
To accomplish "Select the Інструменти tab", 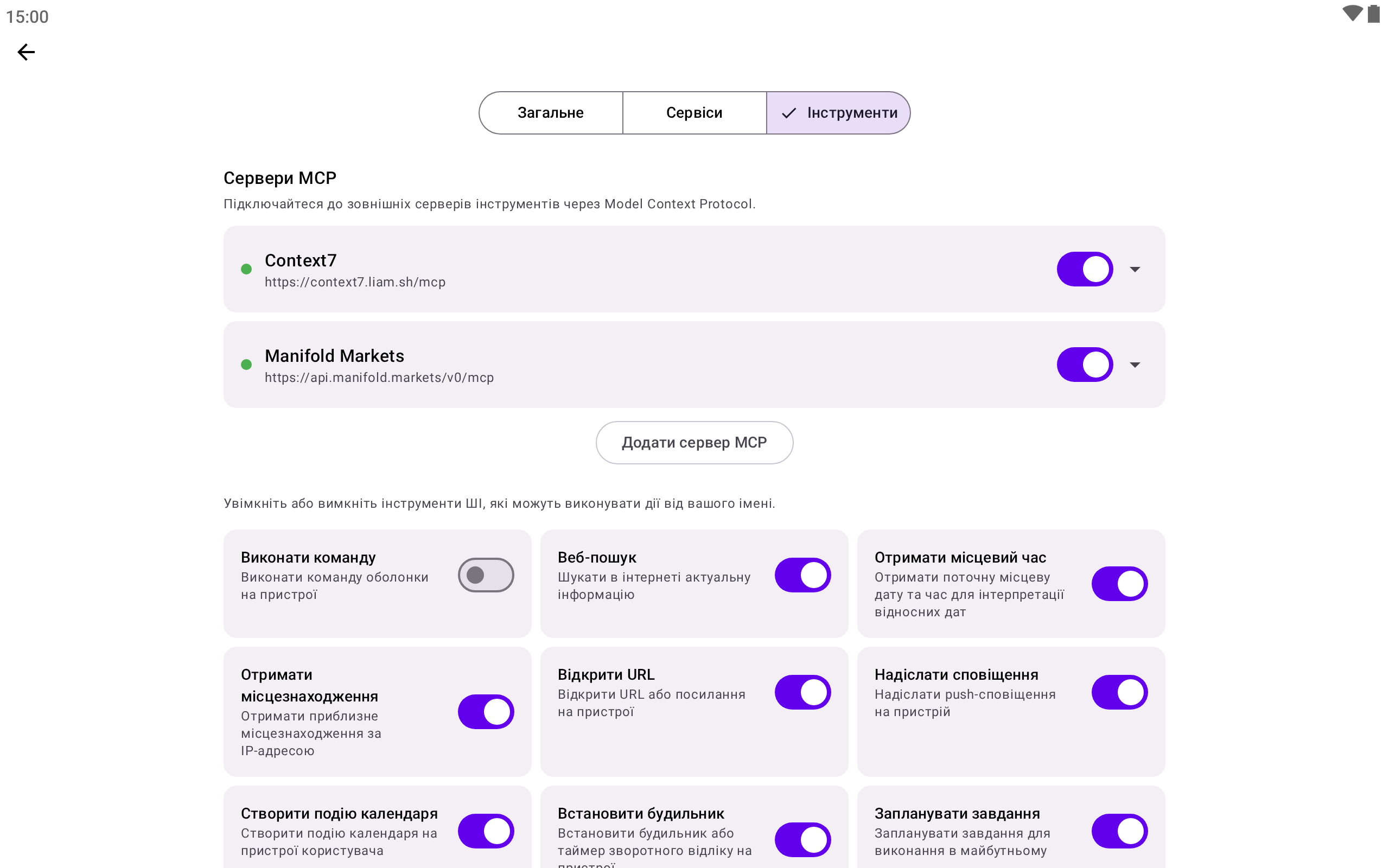I will pos(839,113).
